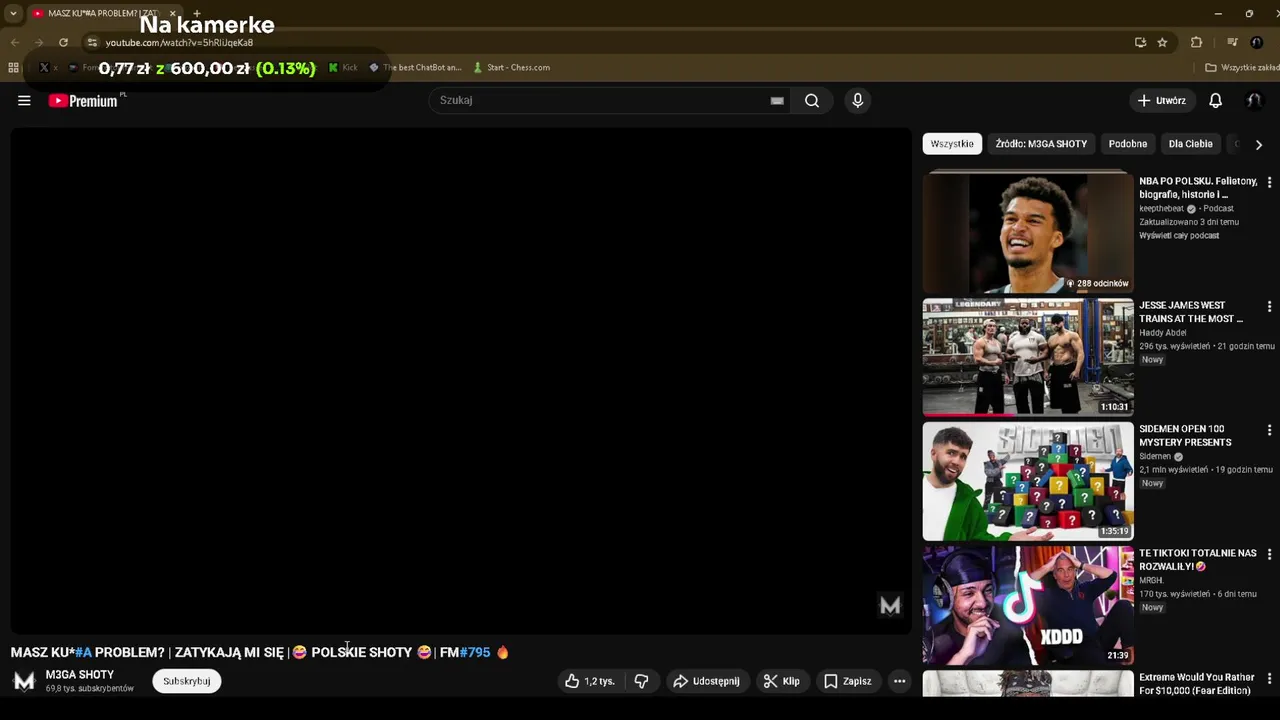Image resolution: width=1280 pixels, height=720 pixels.
Task: Open the Wszystkie zakładki bookmarks folder
Action: pyautogui.click(x=1242, y=67)
